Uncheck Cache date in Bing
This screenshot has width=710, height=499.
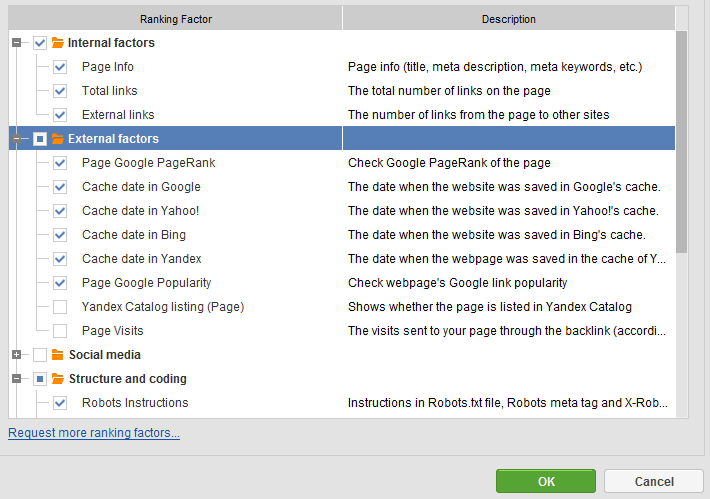[x=60, y=235]
